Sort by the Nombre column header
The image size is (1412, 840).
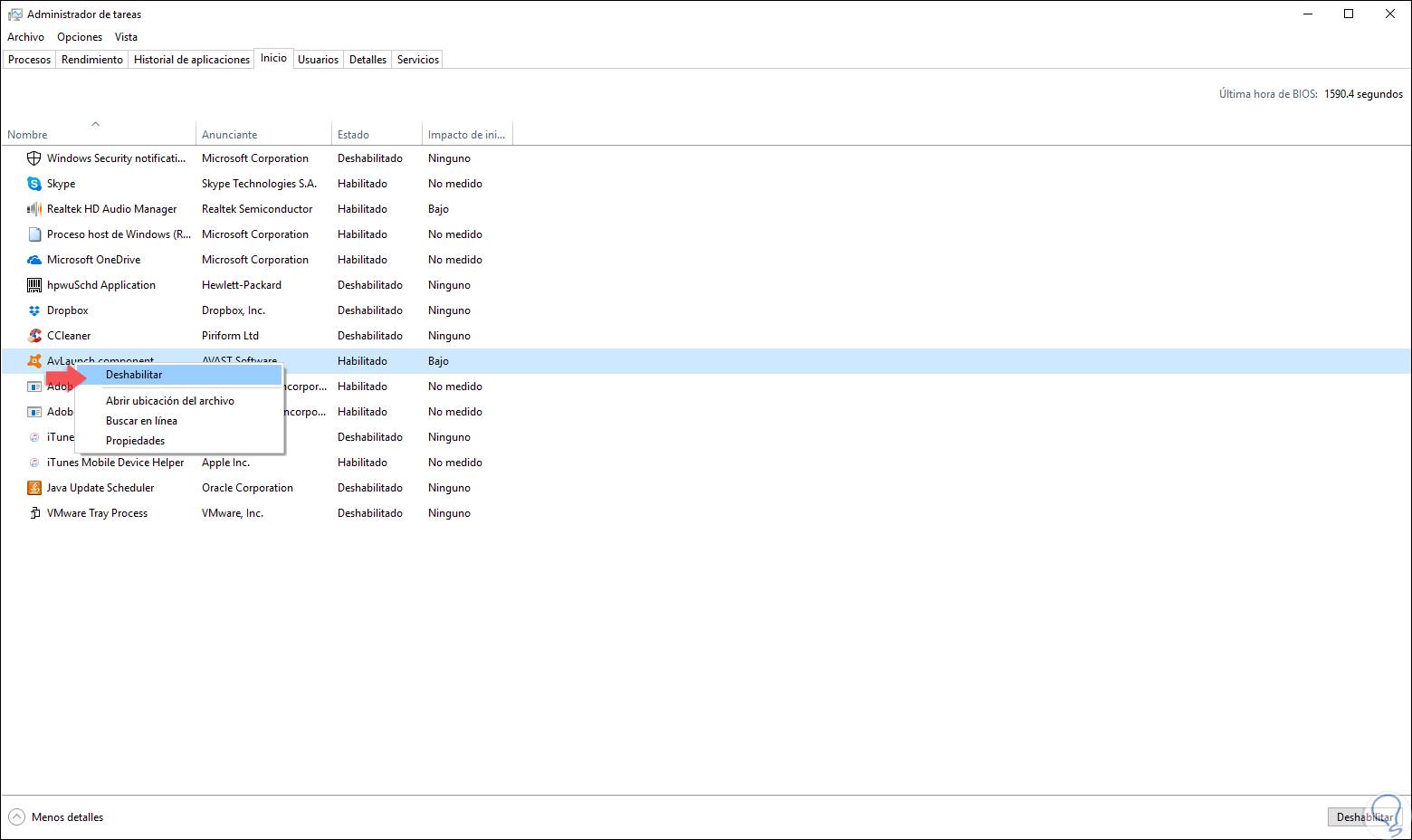coord(98,135)
